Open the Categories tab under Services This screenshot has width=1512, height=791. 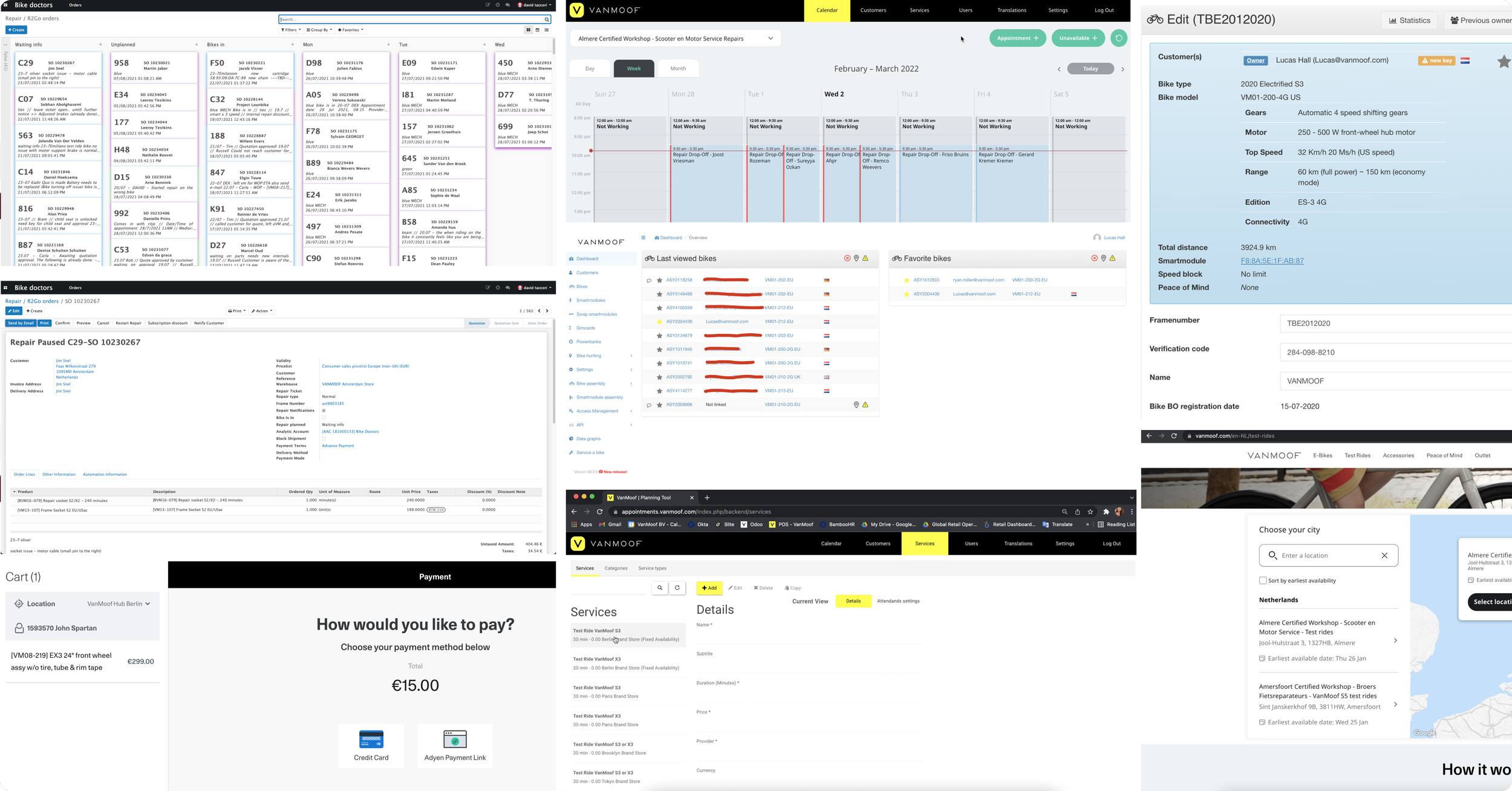(616, 568)
